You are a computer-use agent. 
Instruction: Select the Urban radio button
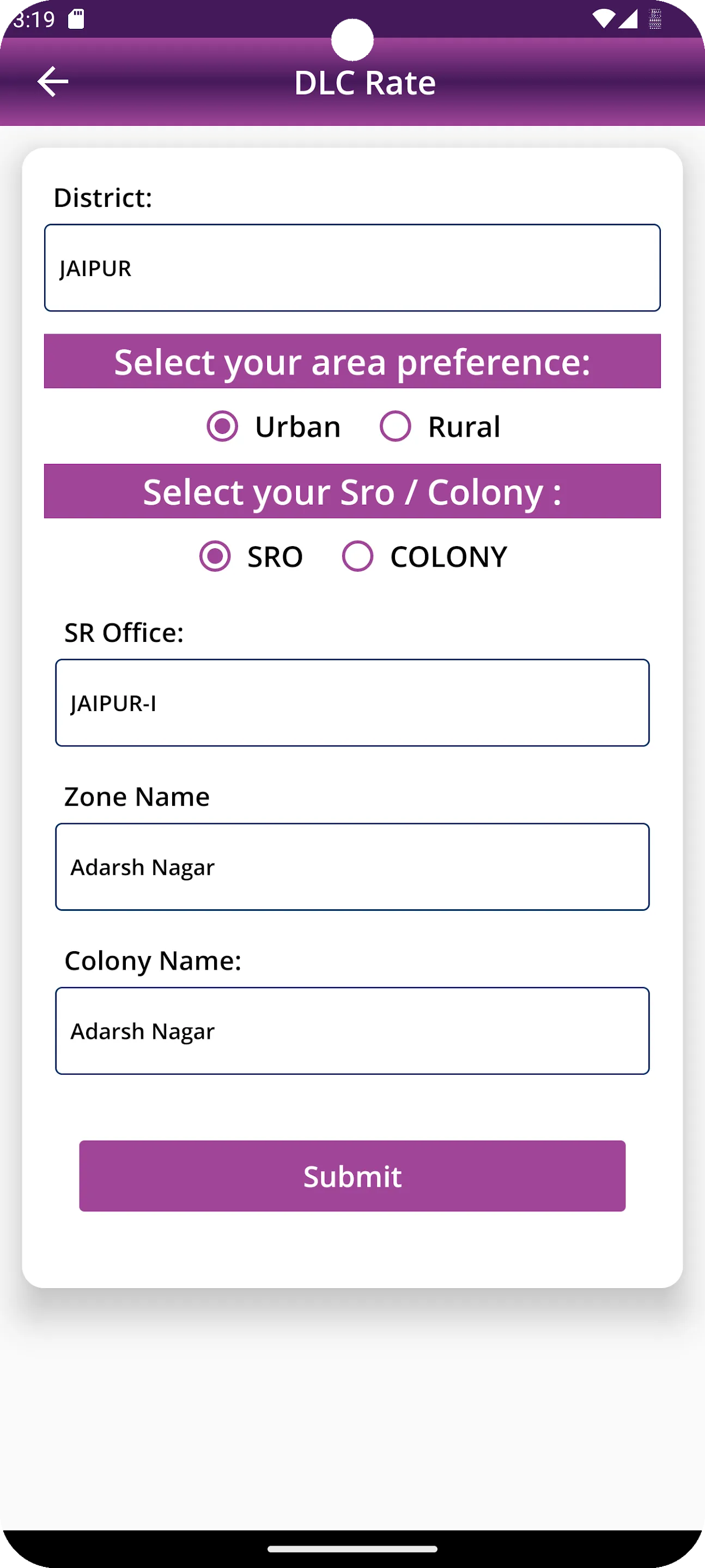tap(223, 426)
